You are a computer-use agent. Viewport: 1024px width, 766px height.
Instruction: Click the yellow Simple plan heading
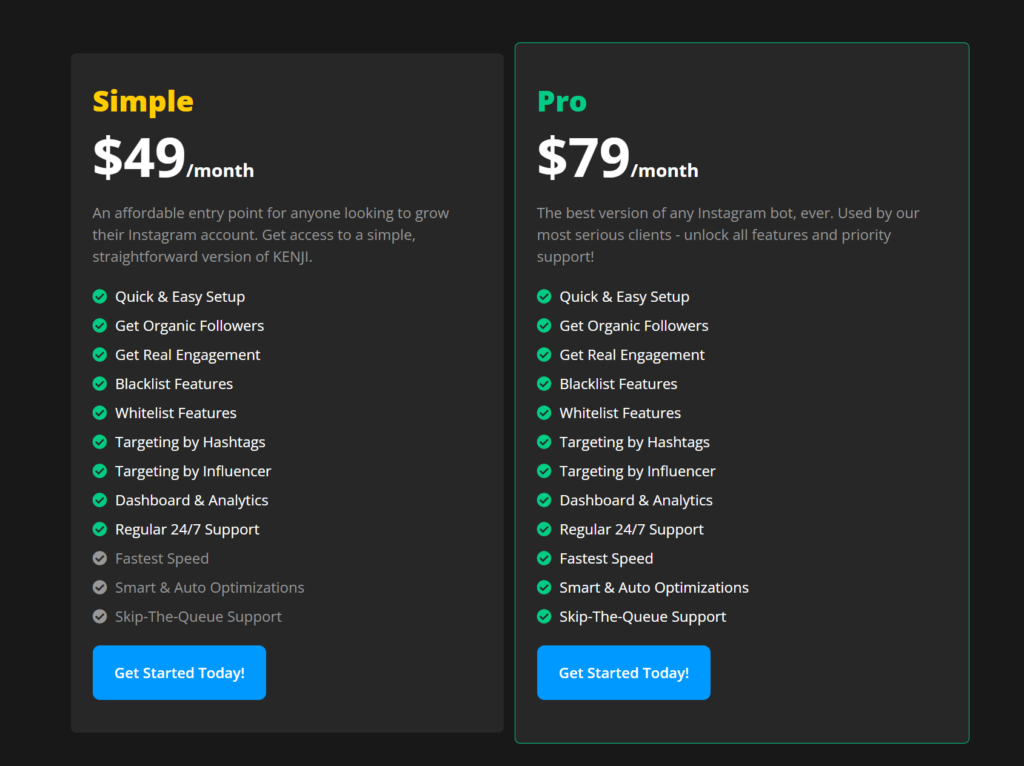coord(143,102)
